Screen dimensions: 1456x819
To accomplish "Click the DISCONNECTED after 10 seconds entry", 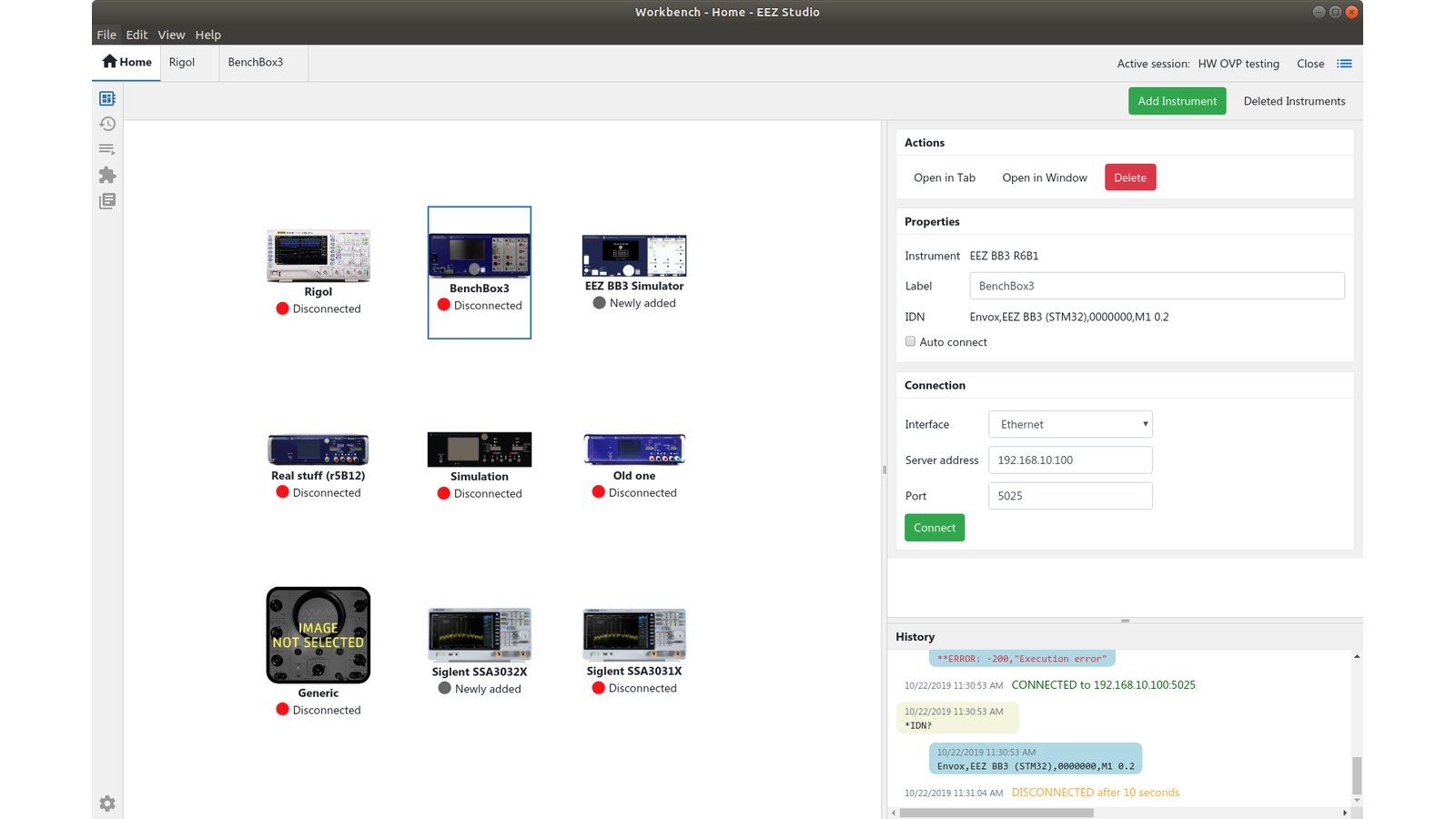I will click(x=1095, y=793).
